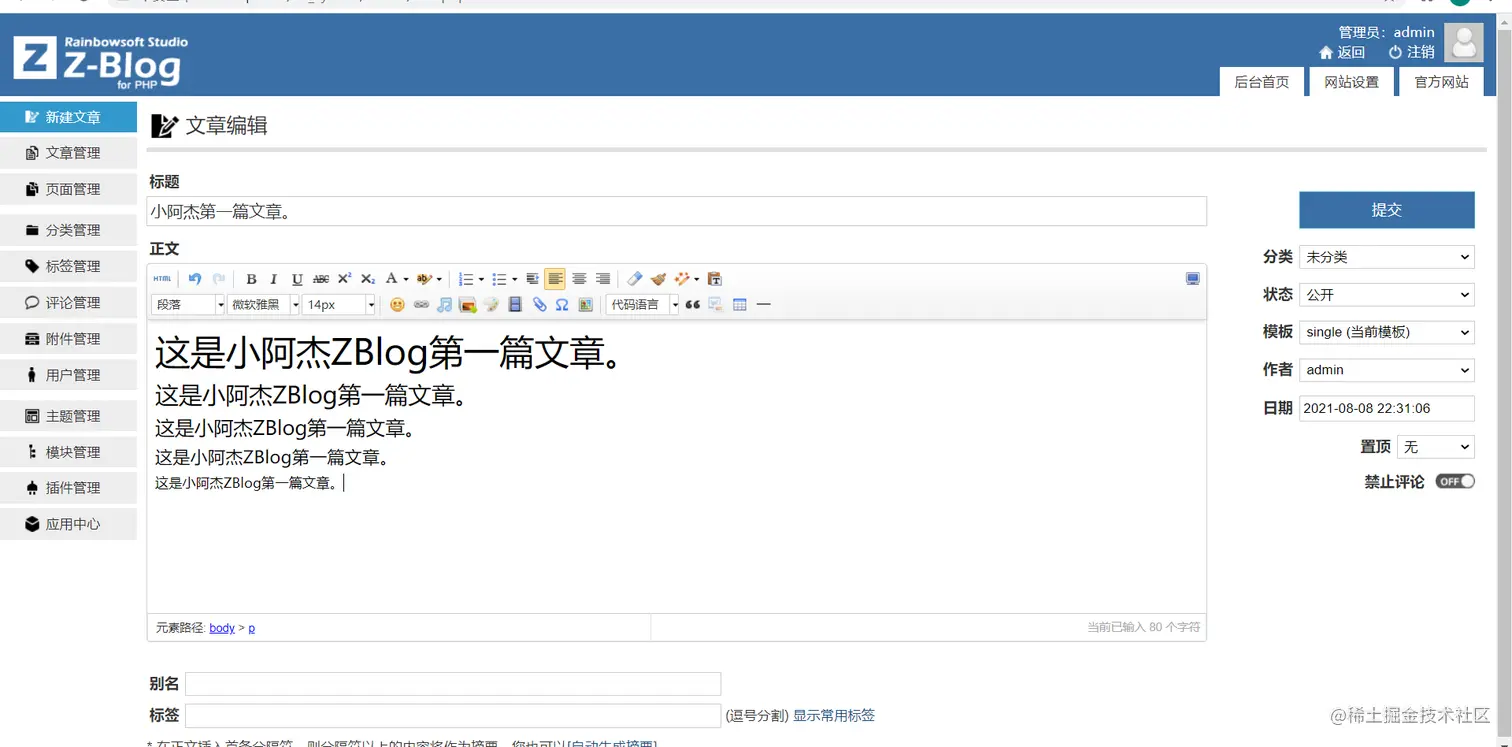Click the 注销 logout link
Image resolution: width=1512 pixels, height=747 pixels.
pos(1412,52)
